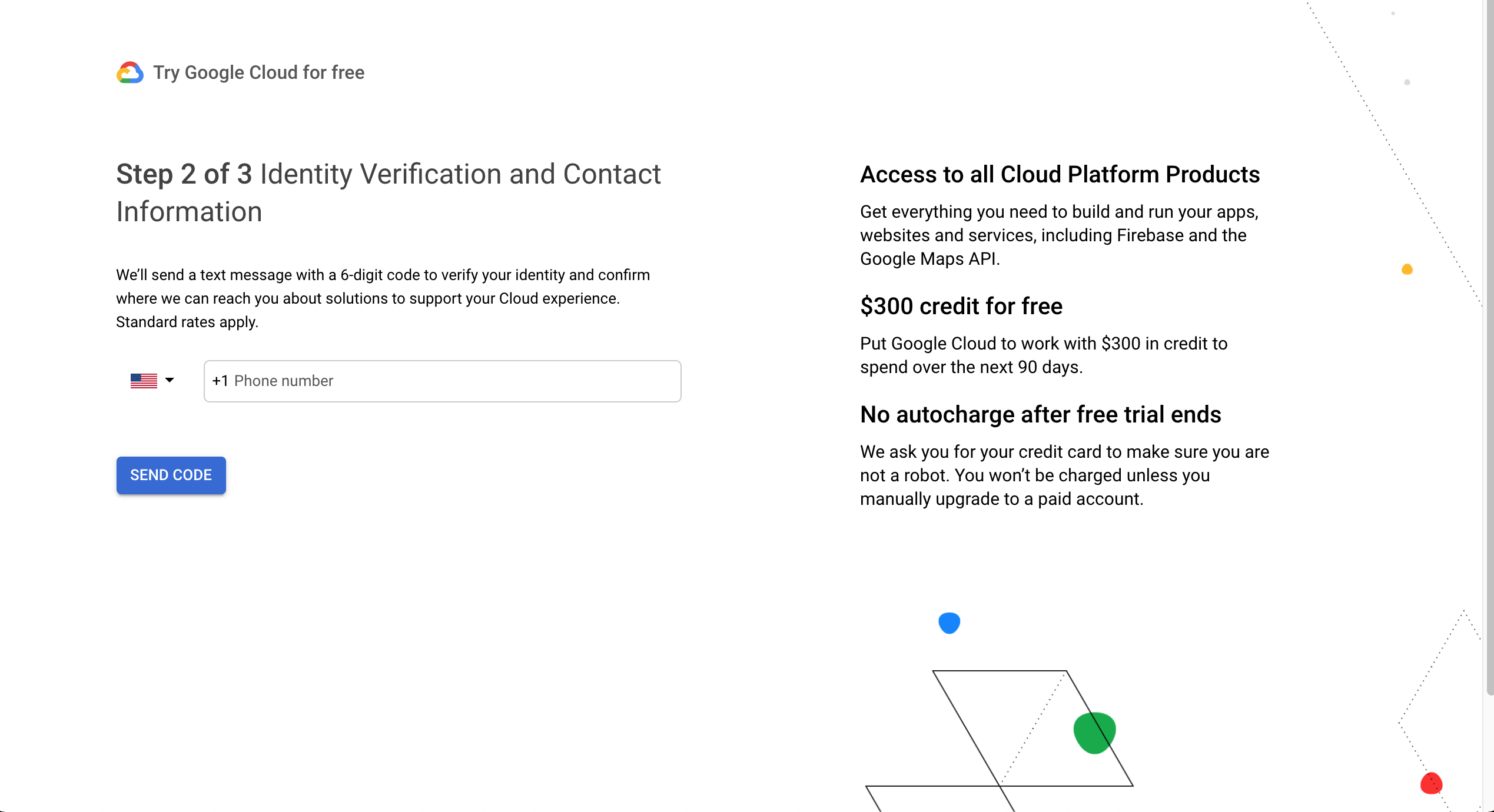This screenshot has height=812, width=1494.
Task: Click the paragraph mentioning Google Maps API
Action: tap(1060, 235)
